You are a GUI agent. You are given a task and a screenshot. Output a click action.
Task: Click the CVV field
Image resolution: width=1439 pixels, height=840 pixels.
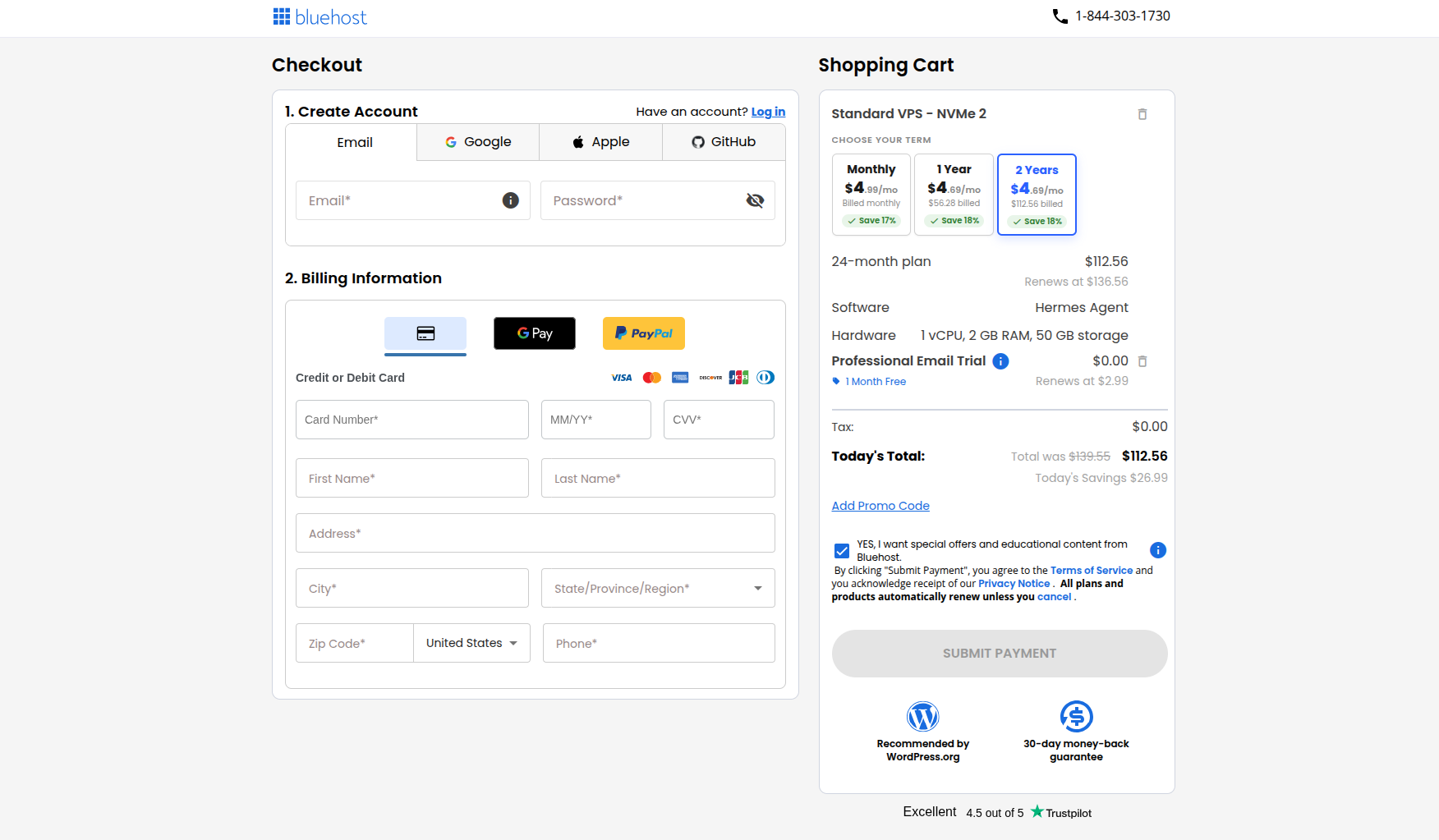coord(719,420)
